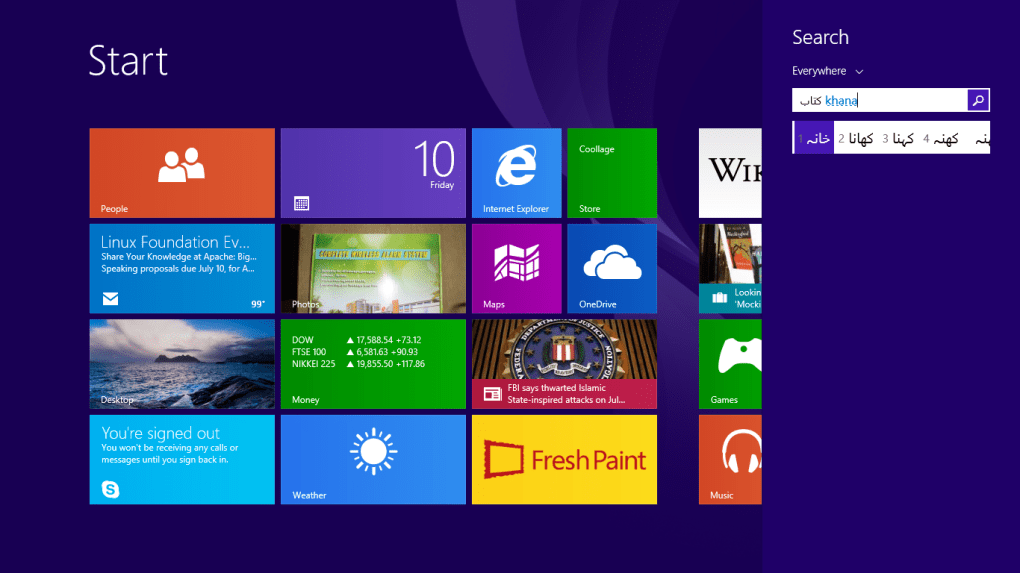
Task: Launch the Weather tile
Action: (373, 459)
